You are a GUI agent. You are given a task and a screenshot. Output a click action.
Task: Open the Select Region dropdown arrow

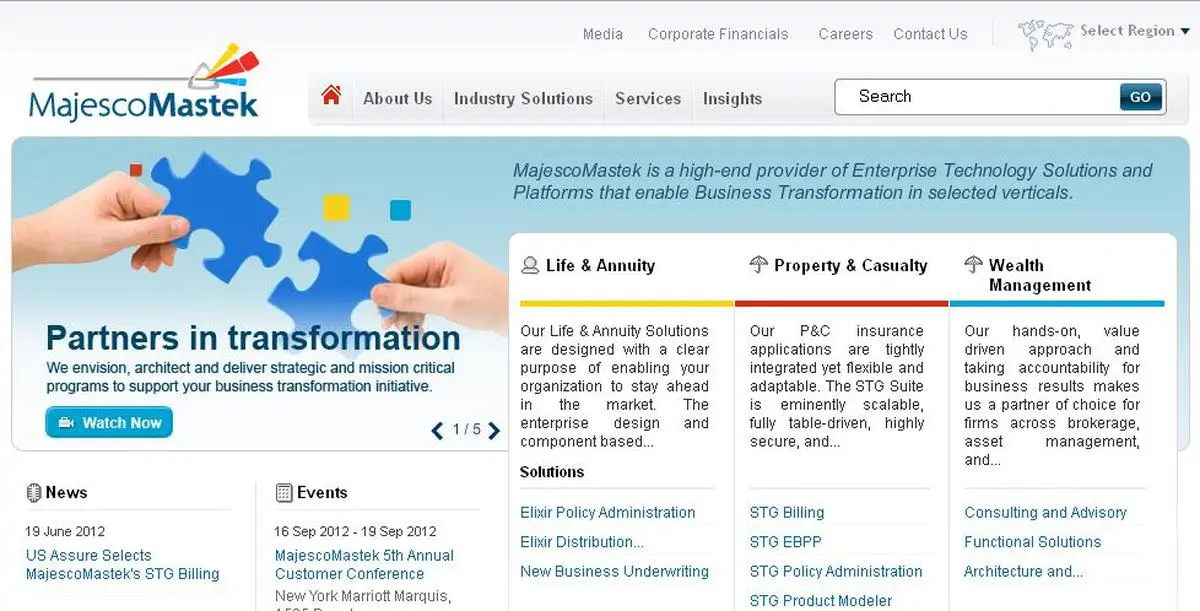[x=1185, y=31]
